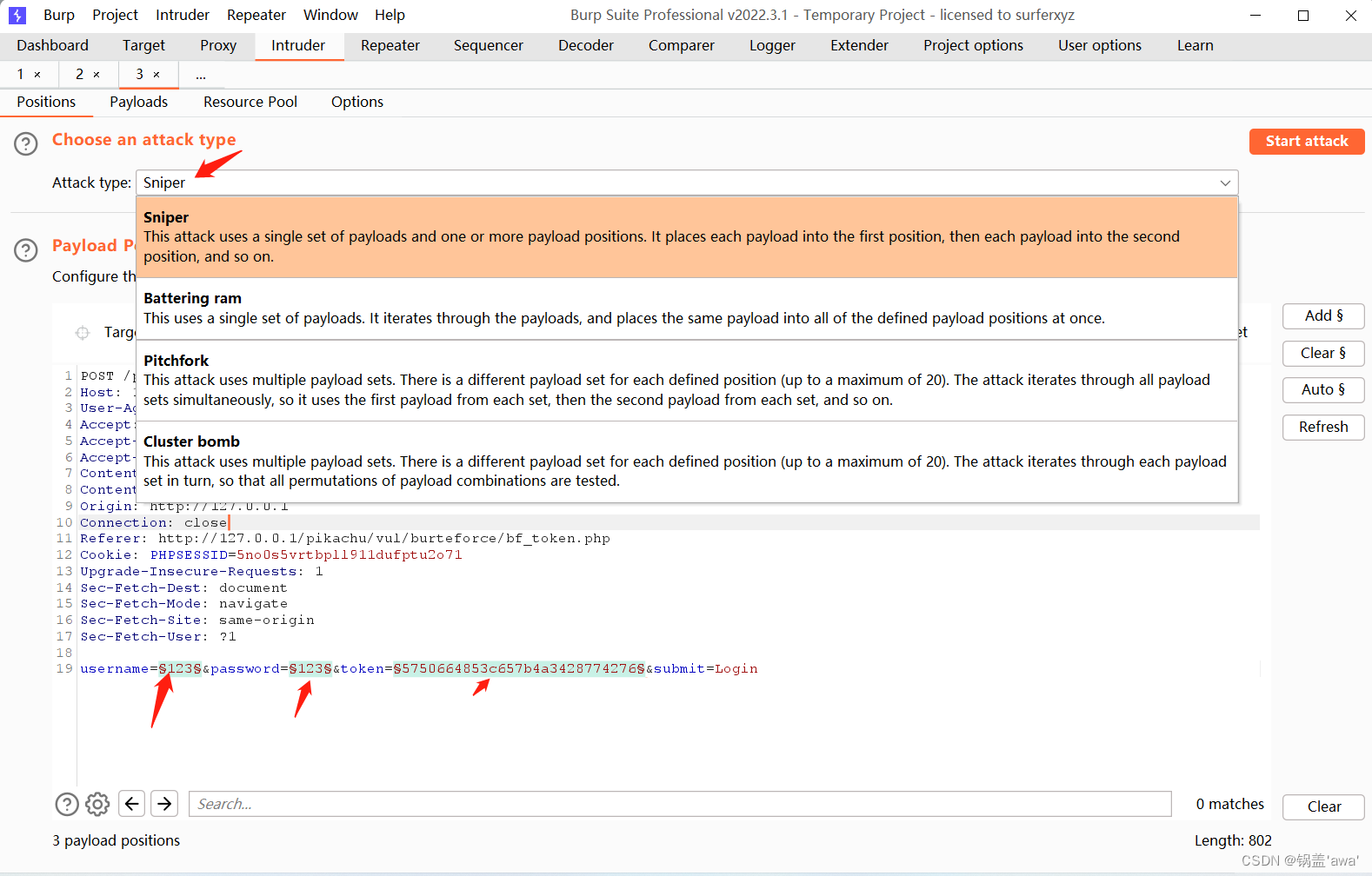The height and width of the screenshot is (876, 1372).
Task: Go to previous search match arrow
Action: 131,804
